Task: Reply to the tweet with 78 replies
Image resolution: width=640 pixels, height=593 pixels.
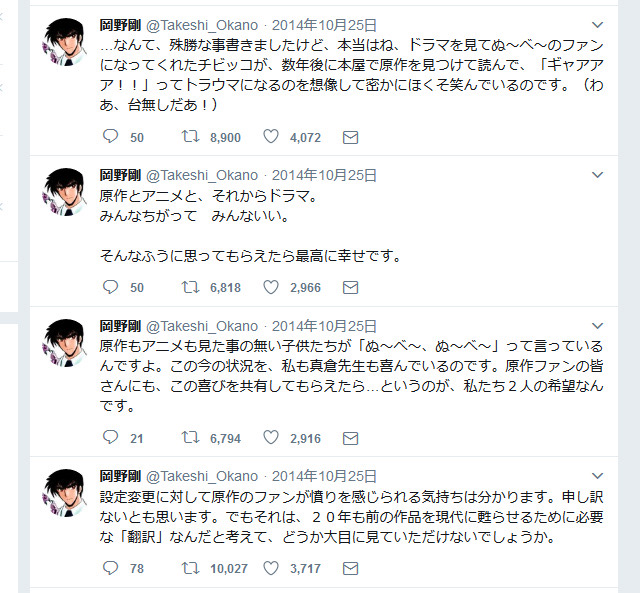Action: [x=111, y=568]
